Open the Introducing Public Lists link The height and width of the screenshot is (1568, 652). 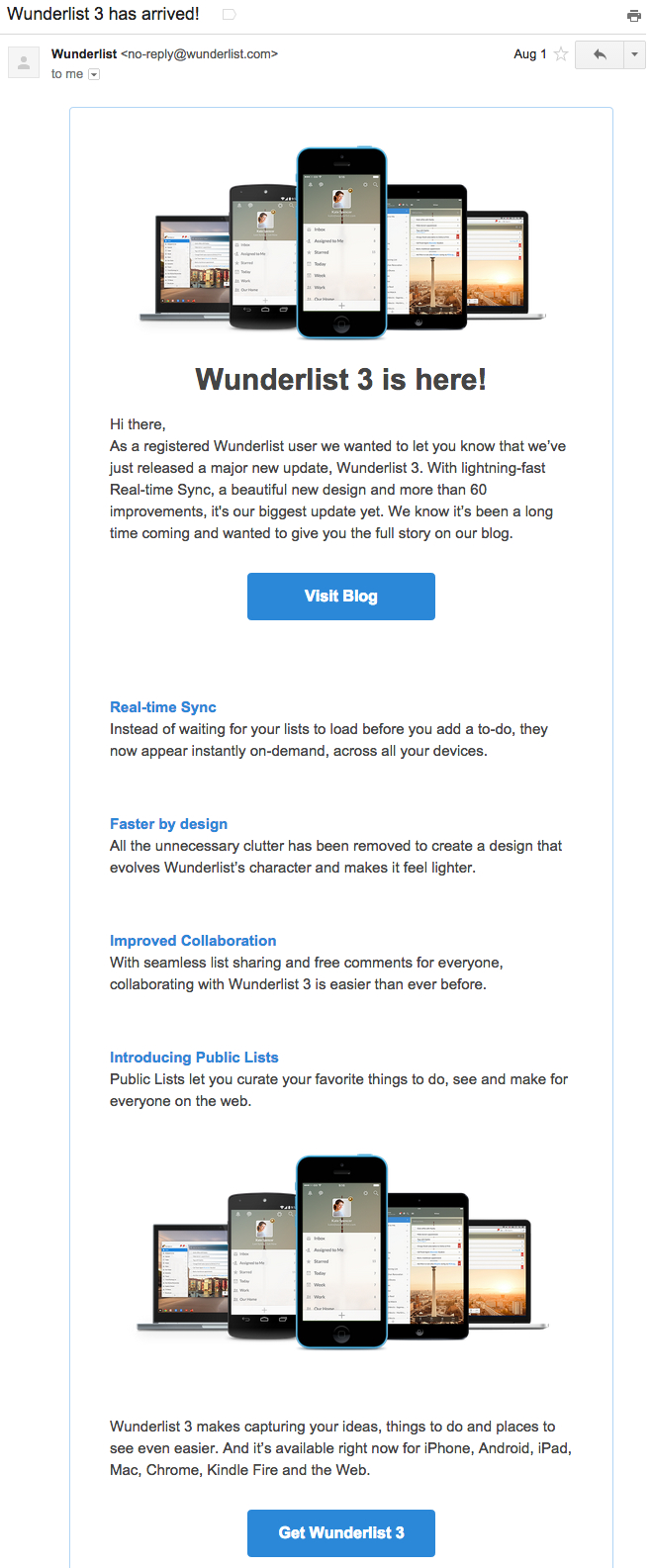[x=194, y=1058]
